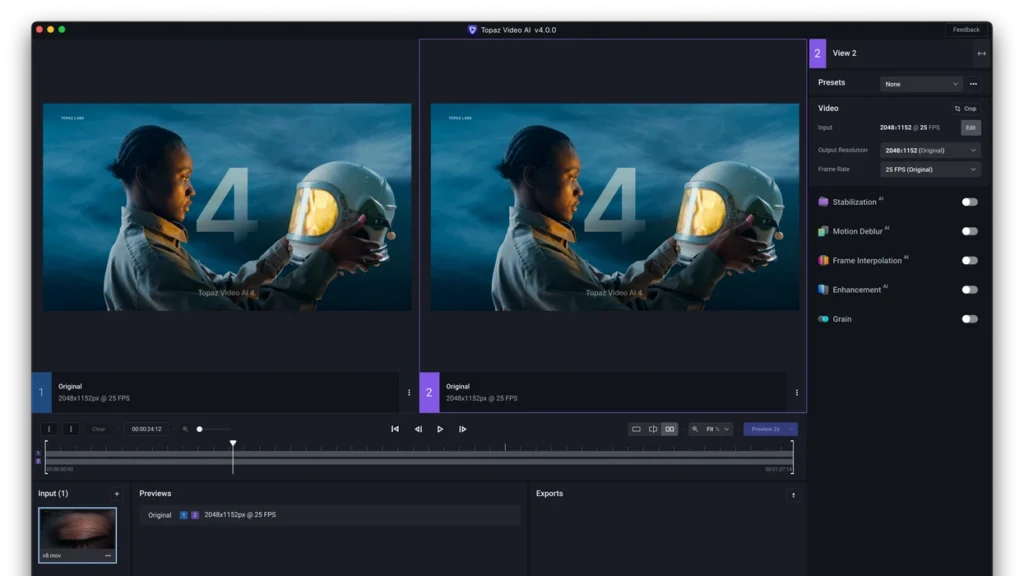Click the "Exports" panel heading
Image resolution: width=1024 pixels, height=576 pixels.
pyautogui.click(x=549, y=494)
